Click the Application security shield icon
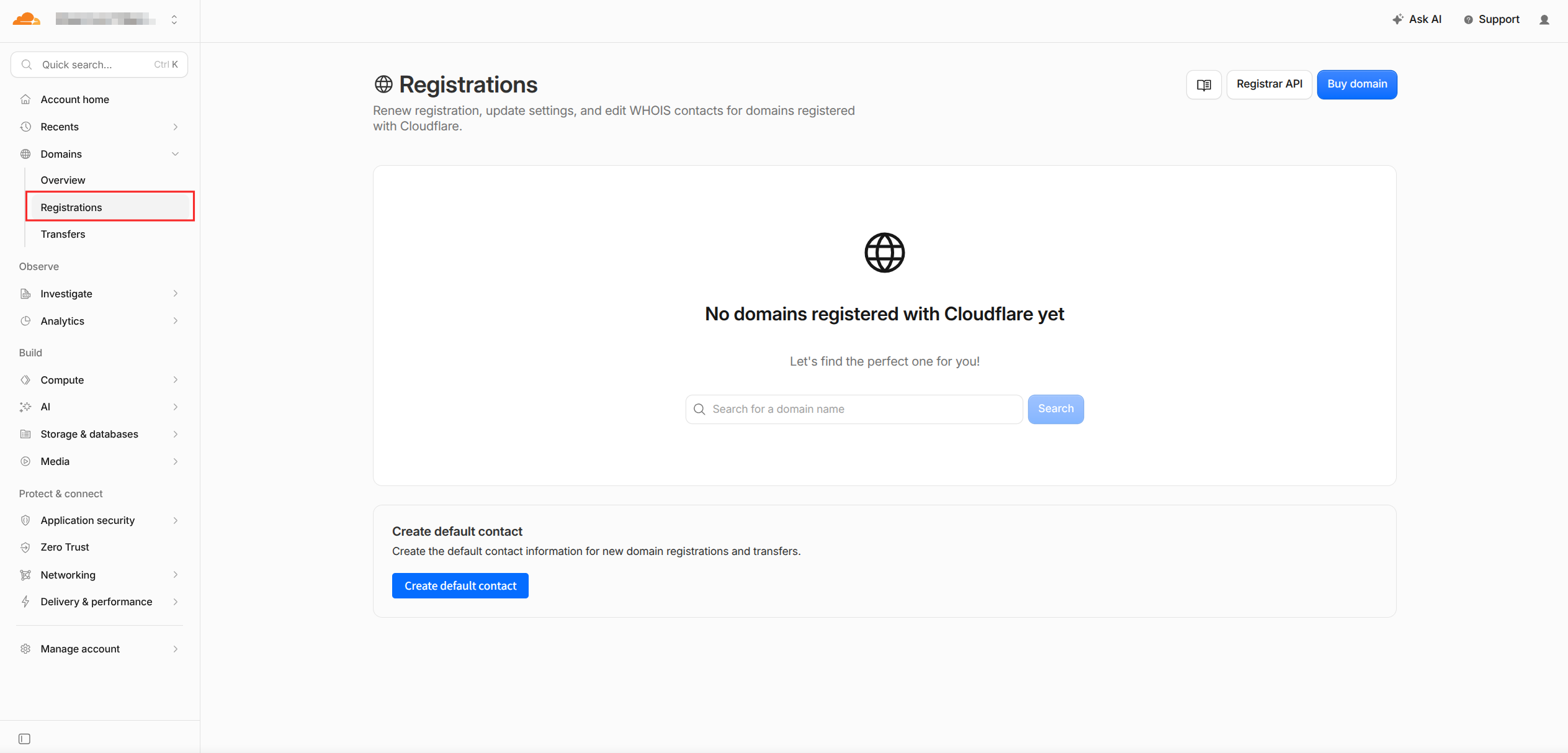 coord(25,520)
